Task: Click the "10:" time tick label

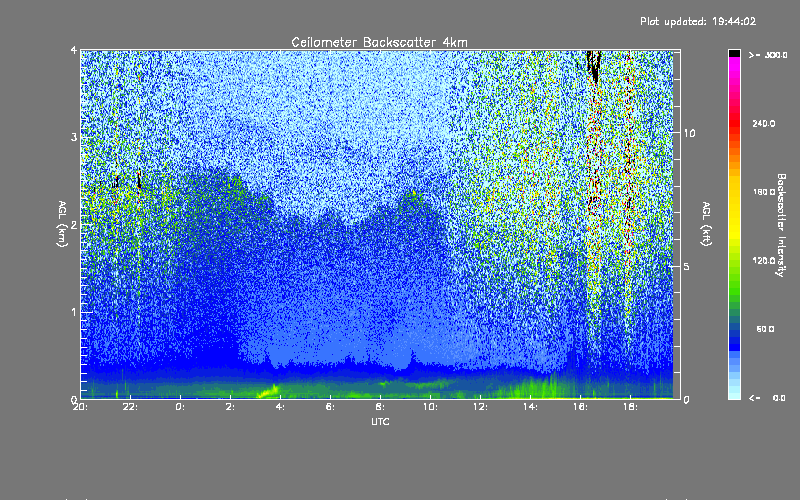Action: point(430,407)
